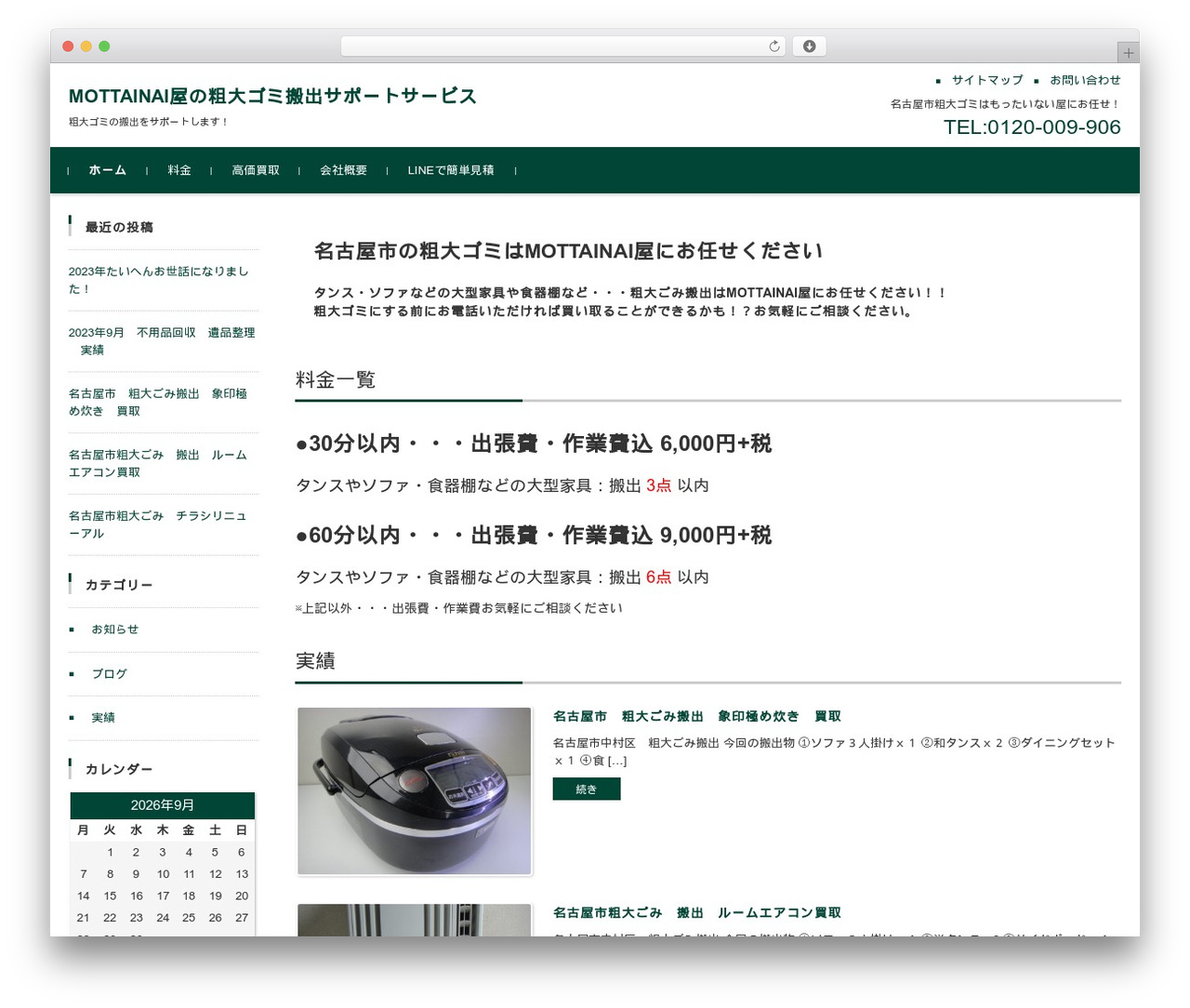The width and height of the screenshot is (1190, 1008).
Task: Click the phone number TEL:0120-009-906
Action: [x=1032, y=127]
